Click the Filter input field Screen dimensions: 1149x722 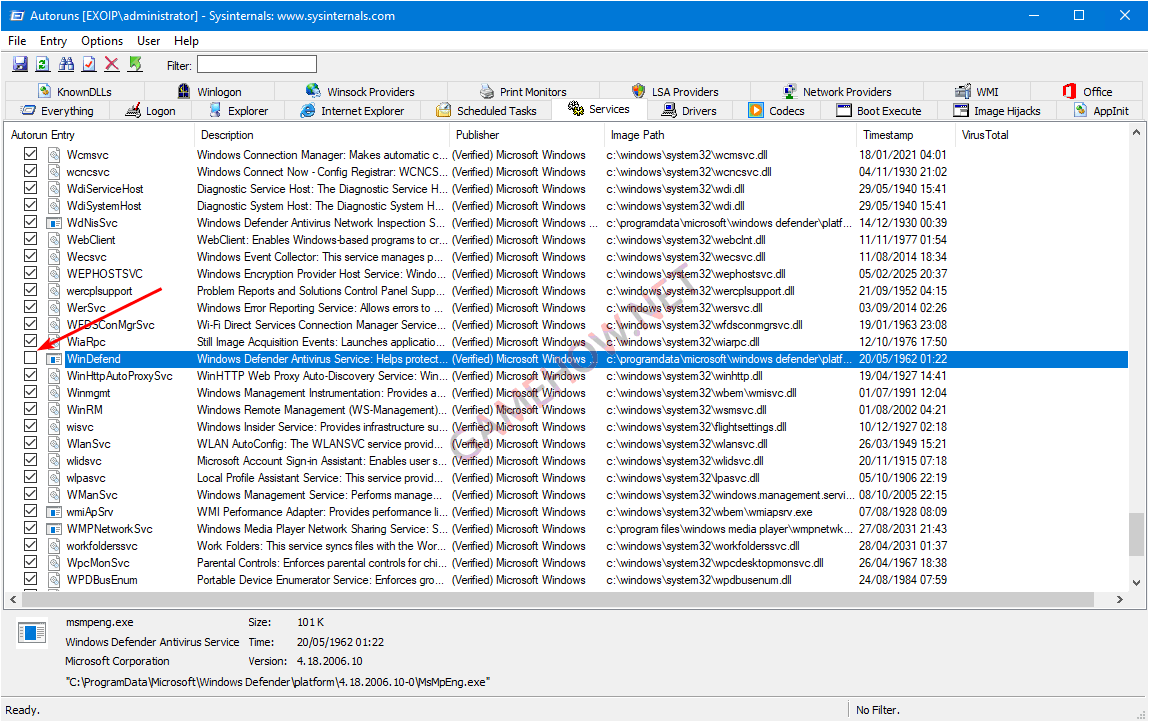pyautogui.click(x=256, y=65)
